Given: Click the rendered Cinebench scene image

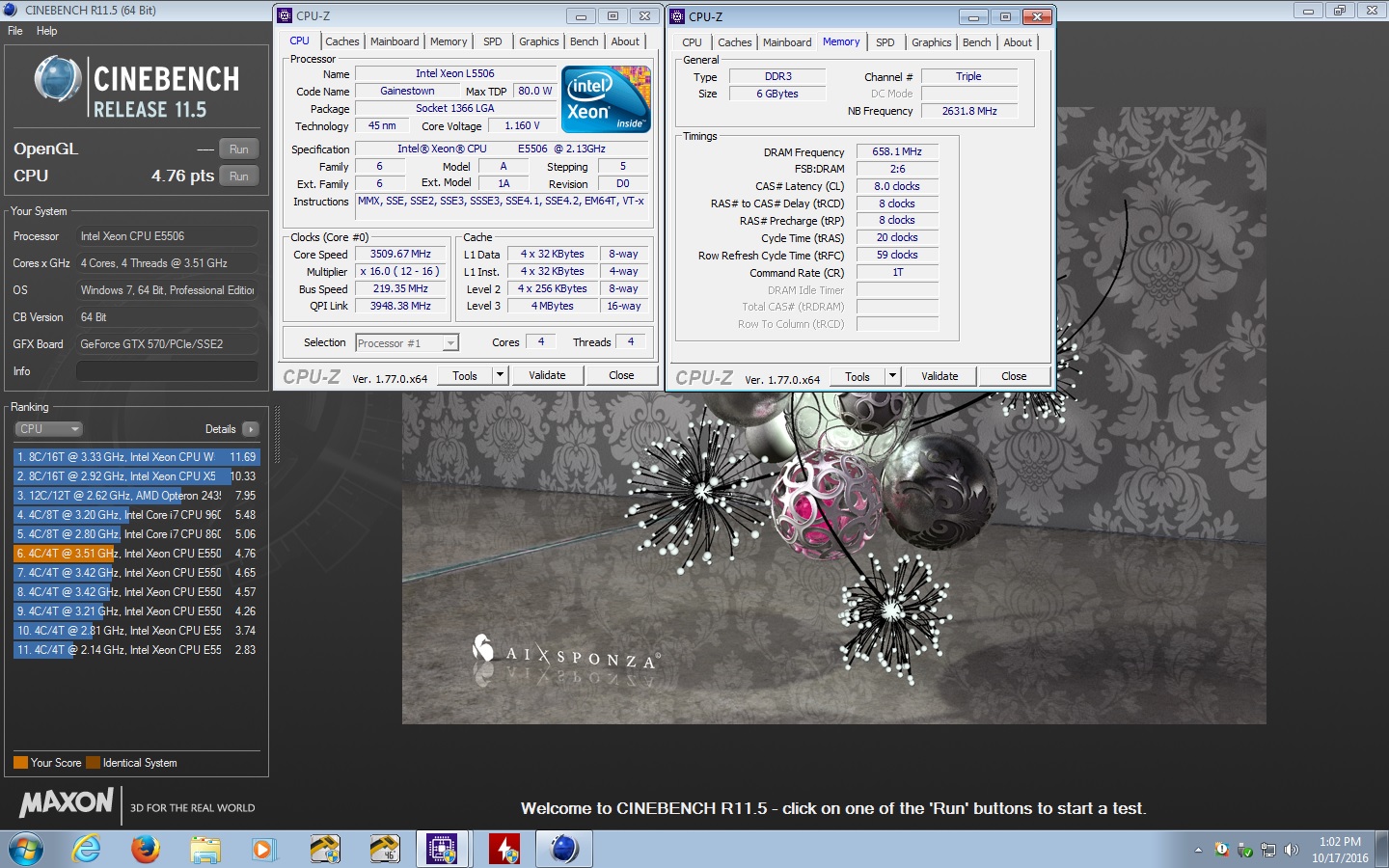Looking at the screenshot, I should coord(834,557).
